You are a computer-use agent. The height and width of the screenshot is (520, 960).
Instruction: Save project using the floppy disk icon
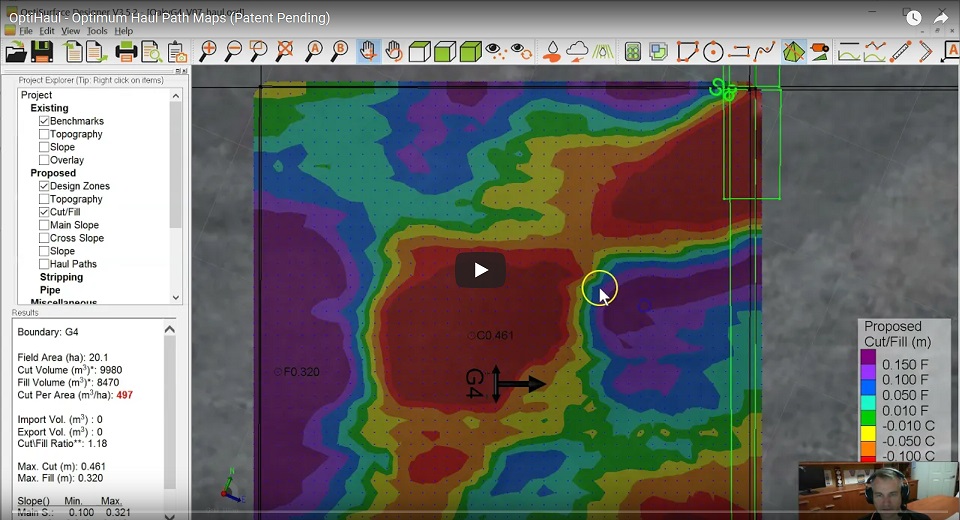coord(42,52)
